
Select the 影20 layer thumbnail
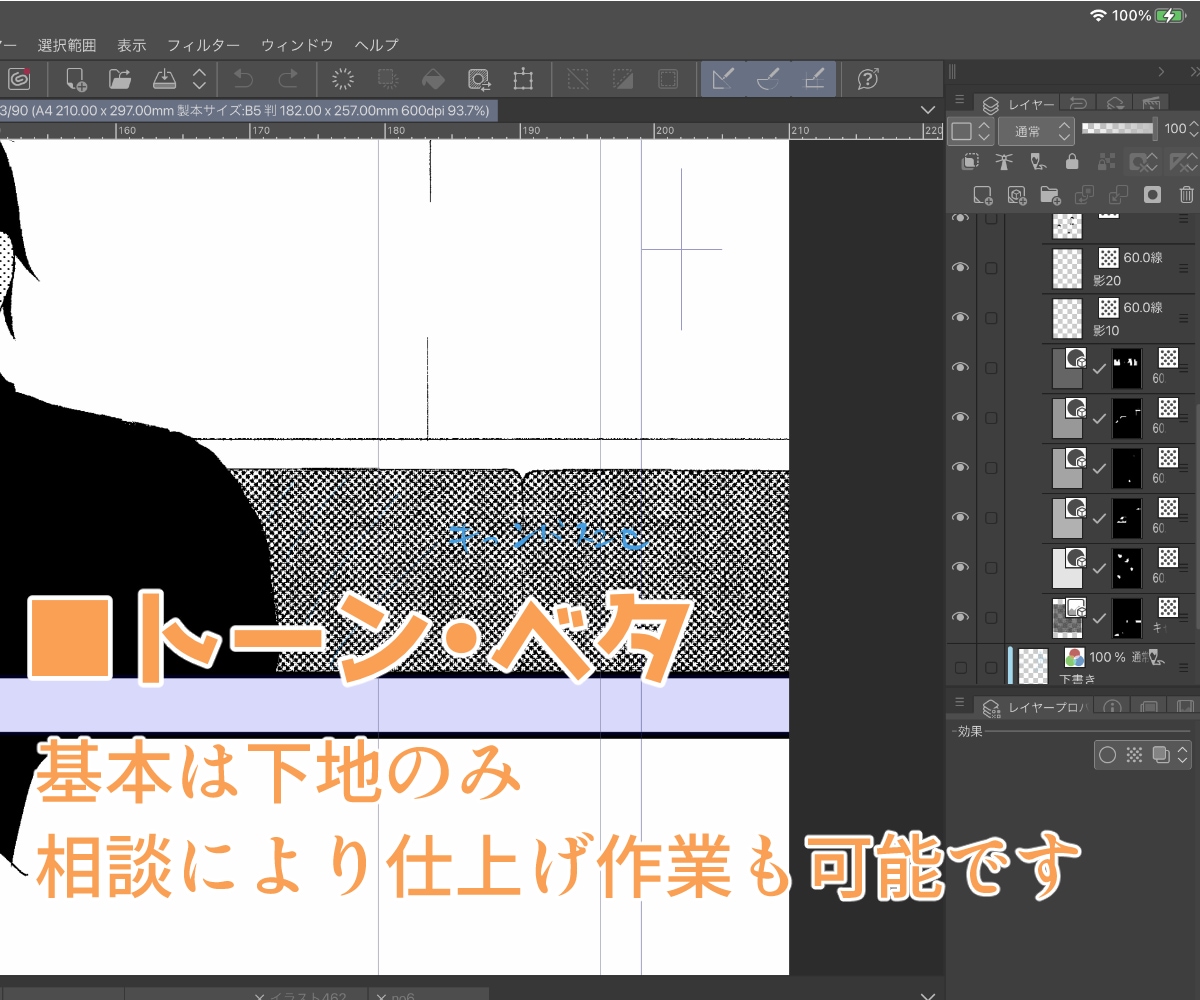pos(1068,268)
